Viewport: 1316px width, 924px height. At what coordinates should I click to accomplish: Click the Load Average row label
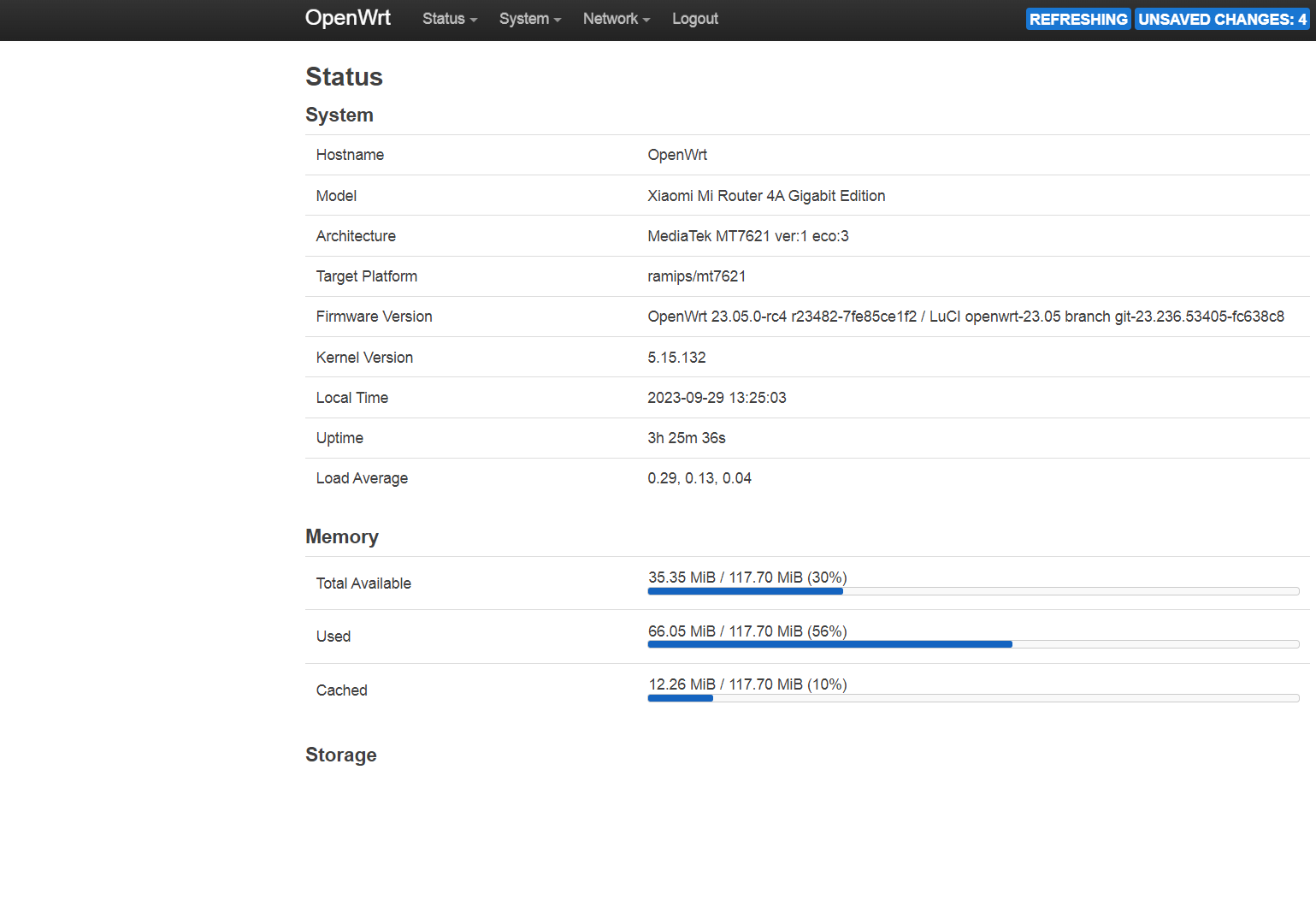pos(362,478)
